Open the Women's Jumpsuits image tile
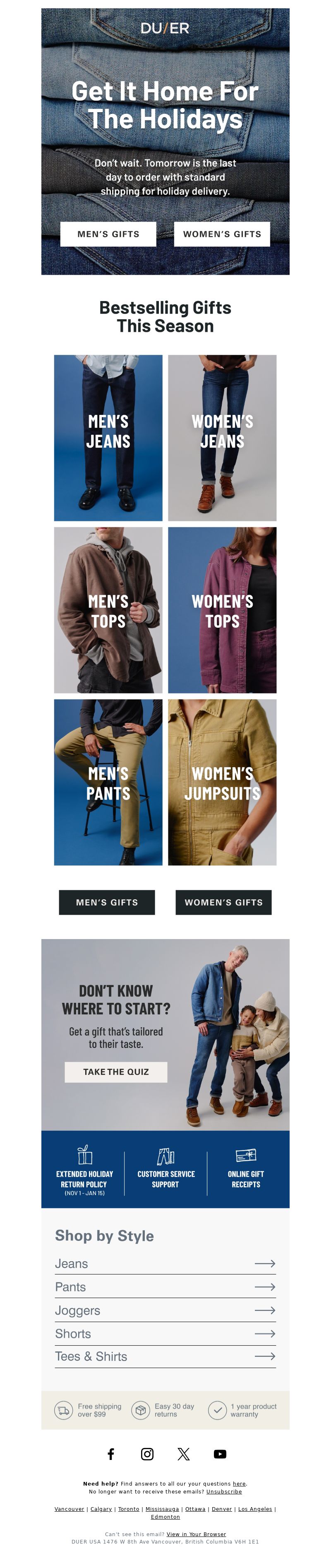The width and height of the screenshot is (331, 1568). tap(222, 782)
